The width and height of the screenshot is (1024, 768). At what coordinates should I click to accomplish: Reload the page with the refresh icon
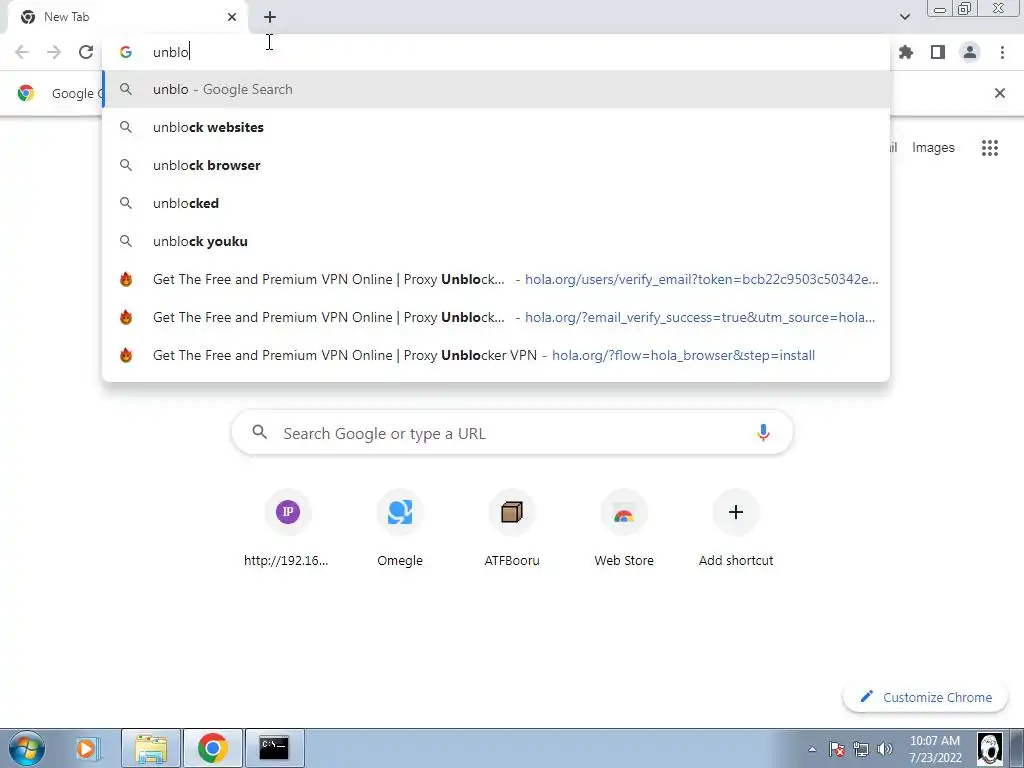(86, 52)
